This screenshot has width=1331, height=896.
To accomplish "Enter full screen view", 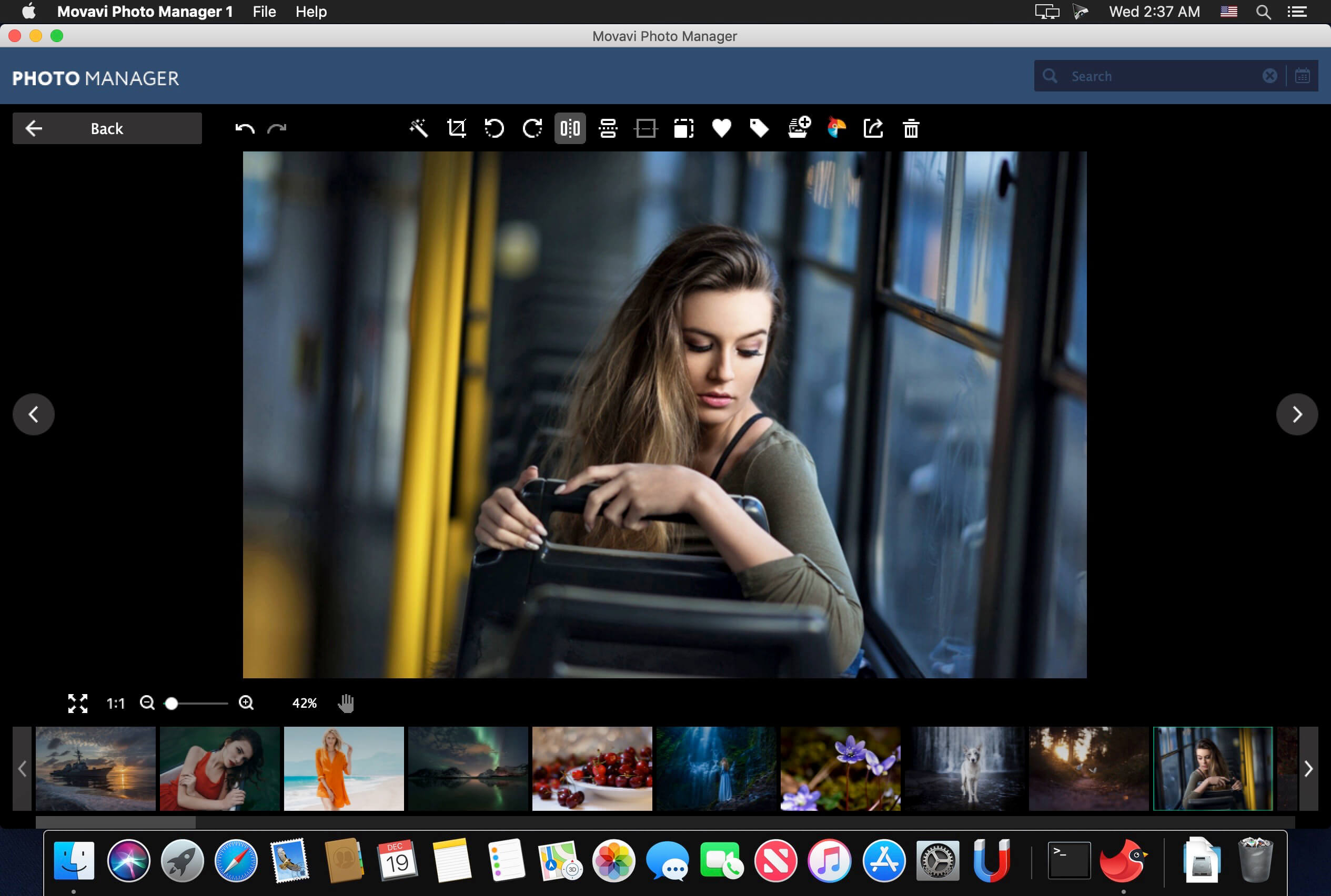I will coord(78,704).
